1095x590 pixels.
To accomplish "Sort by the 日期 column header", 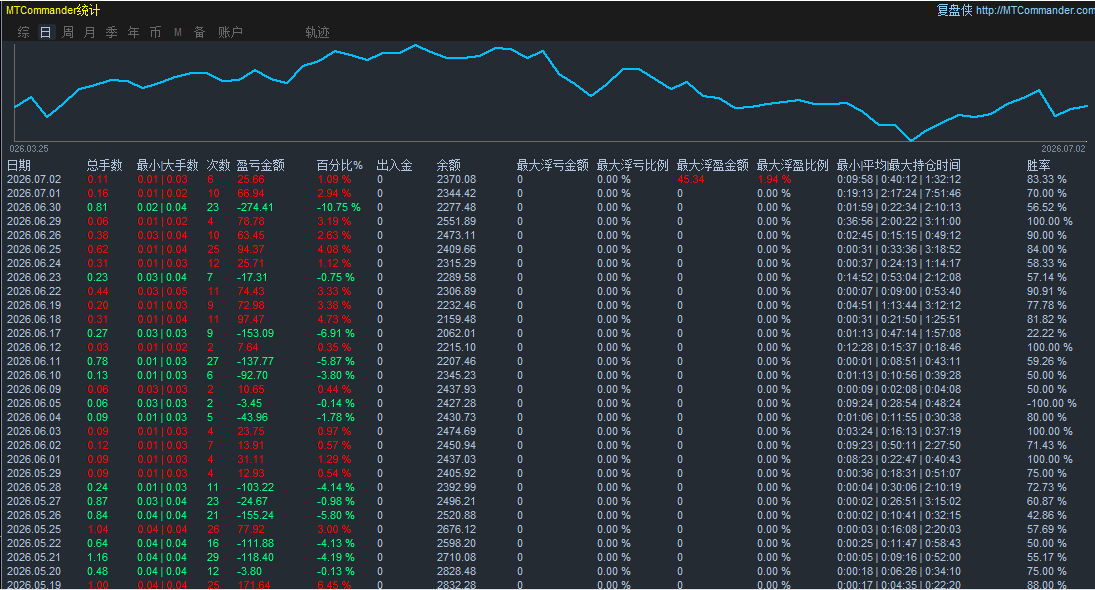I will click(x=19, y=165).
